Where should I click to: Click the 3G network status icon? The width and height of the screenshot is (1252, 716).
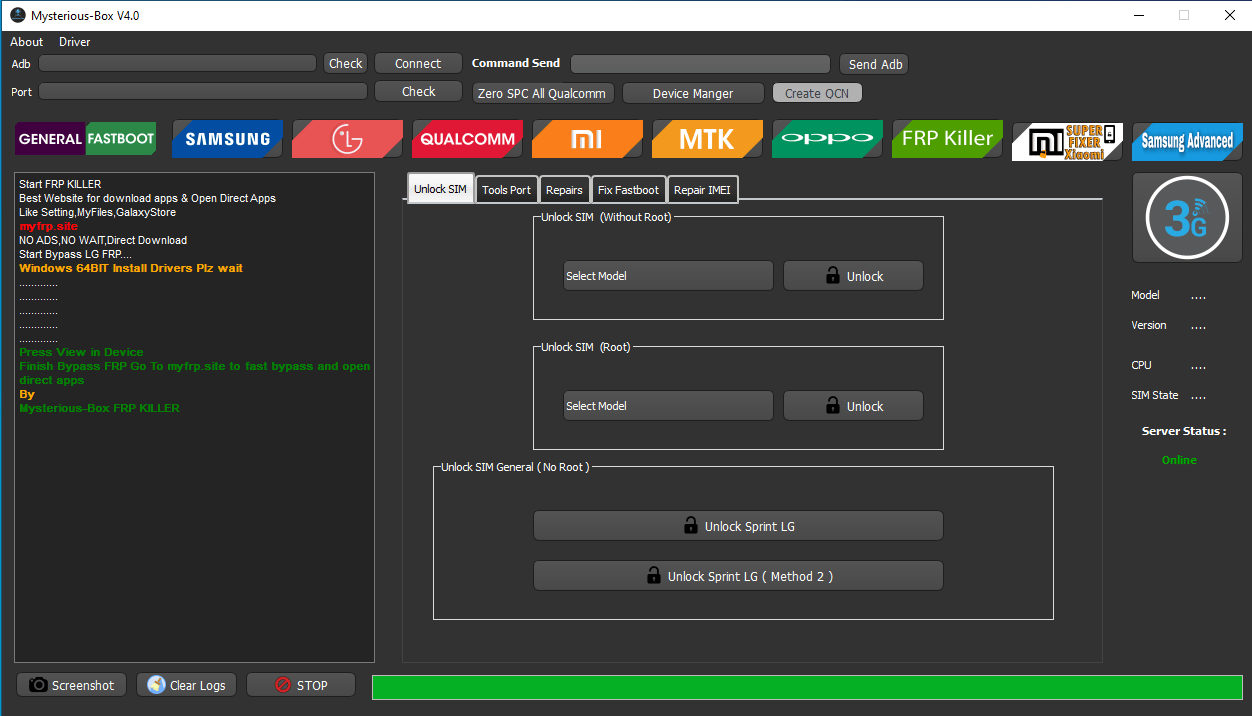(1187, 217)
